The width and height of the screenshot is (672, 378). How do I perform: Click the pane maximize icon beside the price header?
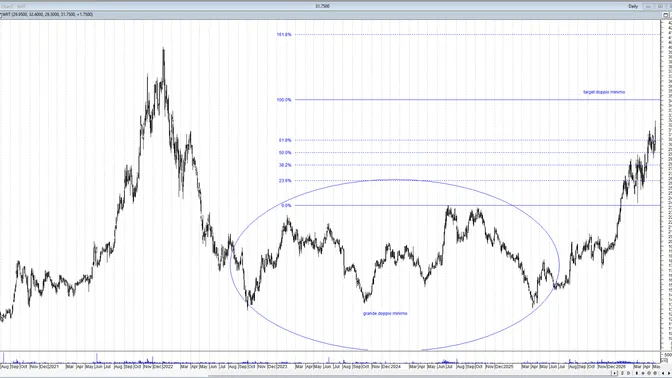[666, 15]
